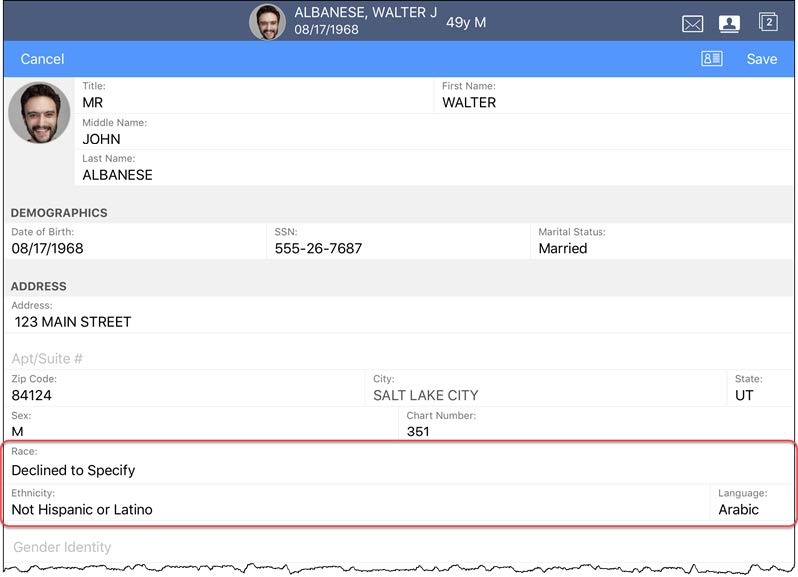Tap the ID card scan icon beside Save
This screenshot has width=798, height=577.
(x=711, y=59)
